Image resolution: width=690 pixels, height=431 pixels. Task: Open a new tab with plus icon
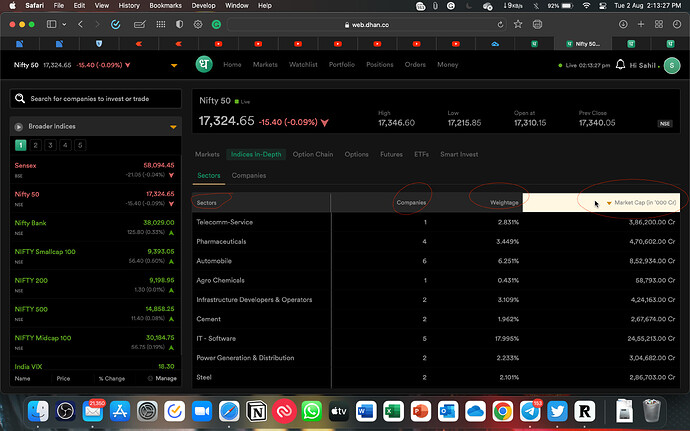(641, 24)
